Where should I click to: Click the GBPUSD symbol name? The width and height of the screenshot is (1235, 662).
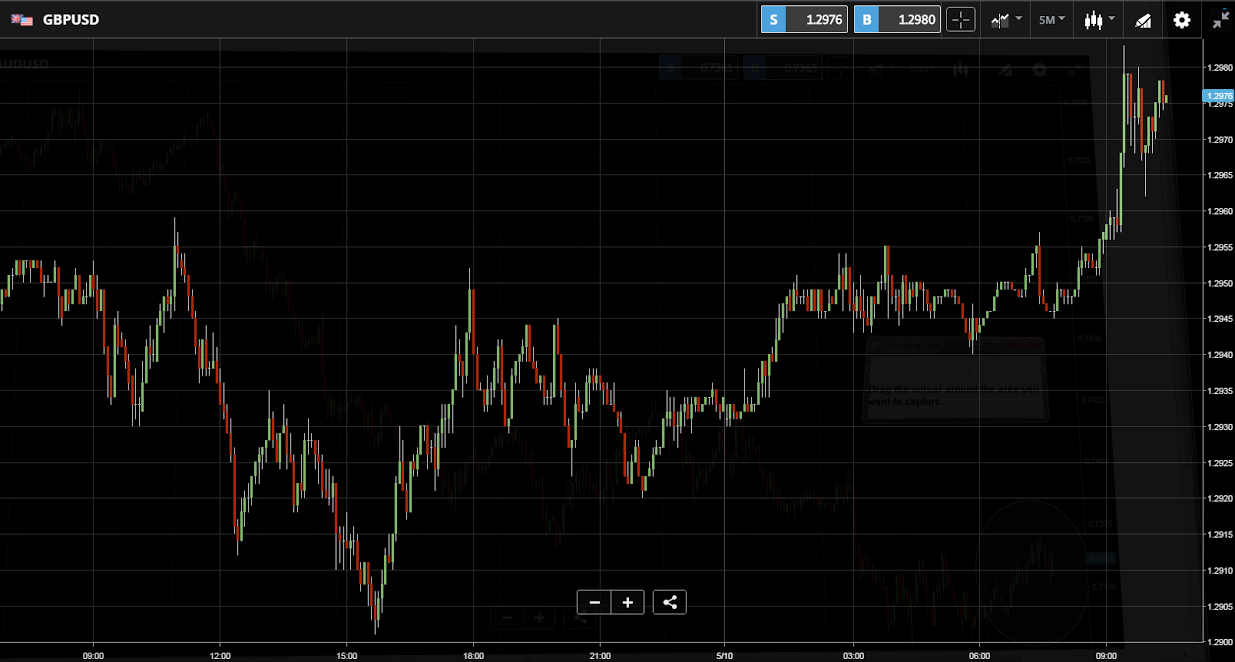71,19
